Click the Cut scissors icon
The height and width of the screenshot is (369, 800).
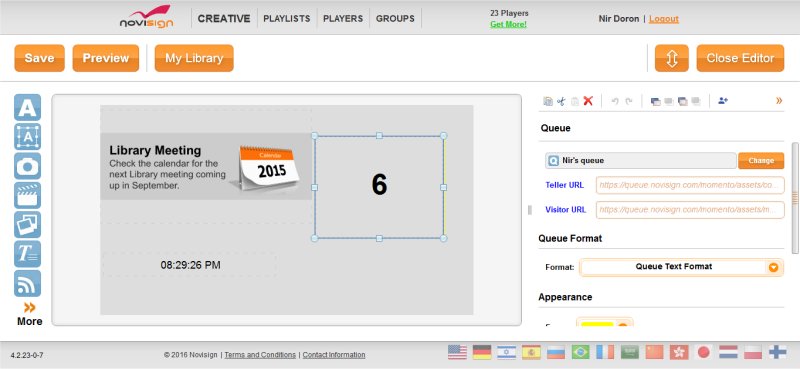tap(561, 101)
